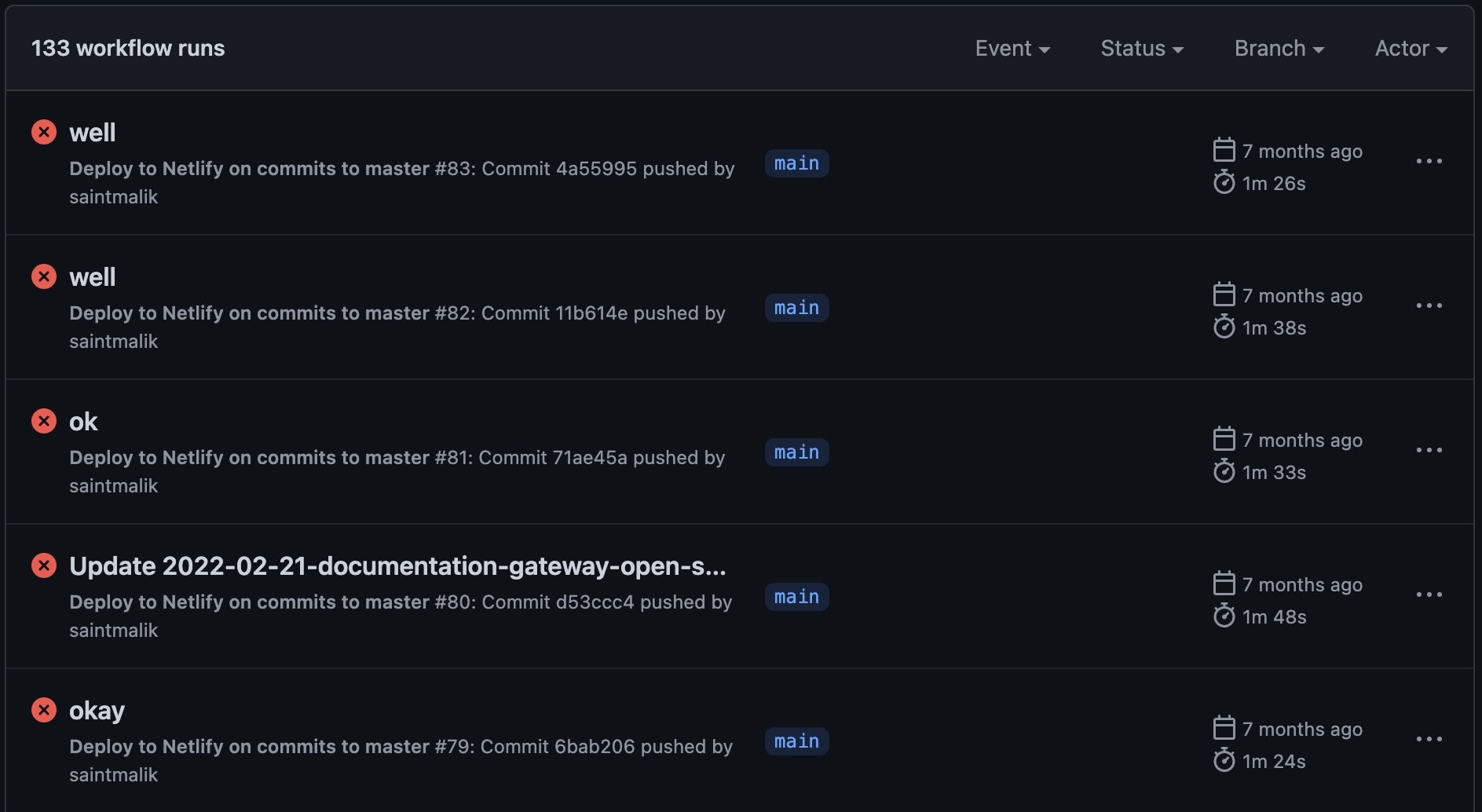Click failed status icon for run #79
This screenshot has width=1482, height=812.
click(x=44, y=710)
